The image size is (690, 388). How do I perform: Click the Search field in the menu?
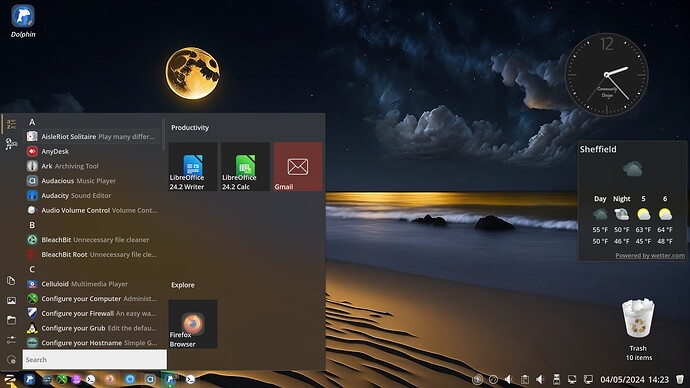pyautogui.click(x=95, y=359)
